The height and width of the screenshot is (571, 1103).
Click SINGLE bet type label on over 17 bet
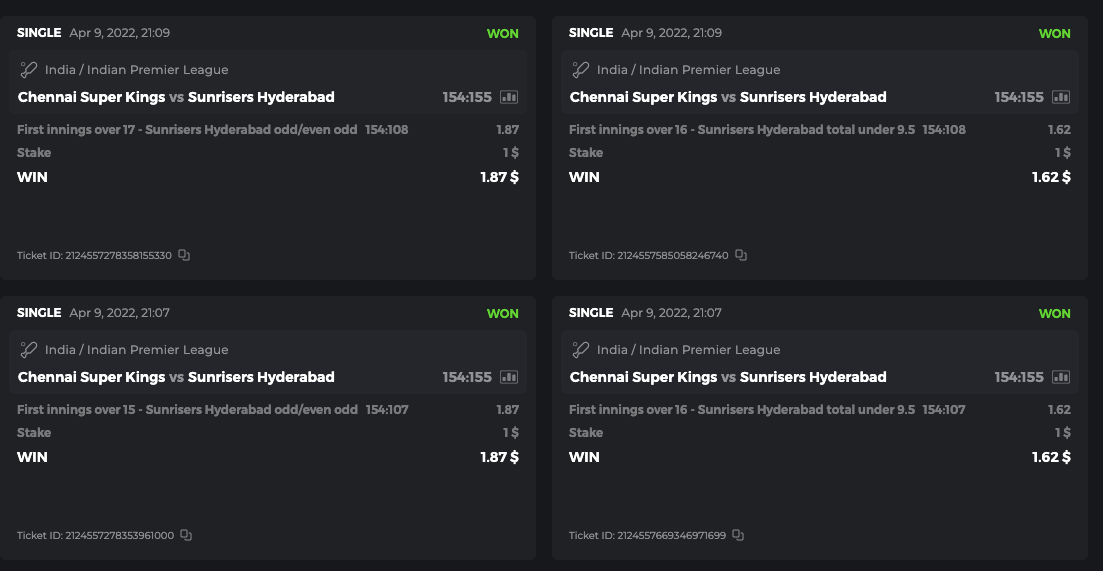pos(39,33)
